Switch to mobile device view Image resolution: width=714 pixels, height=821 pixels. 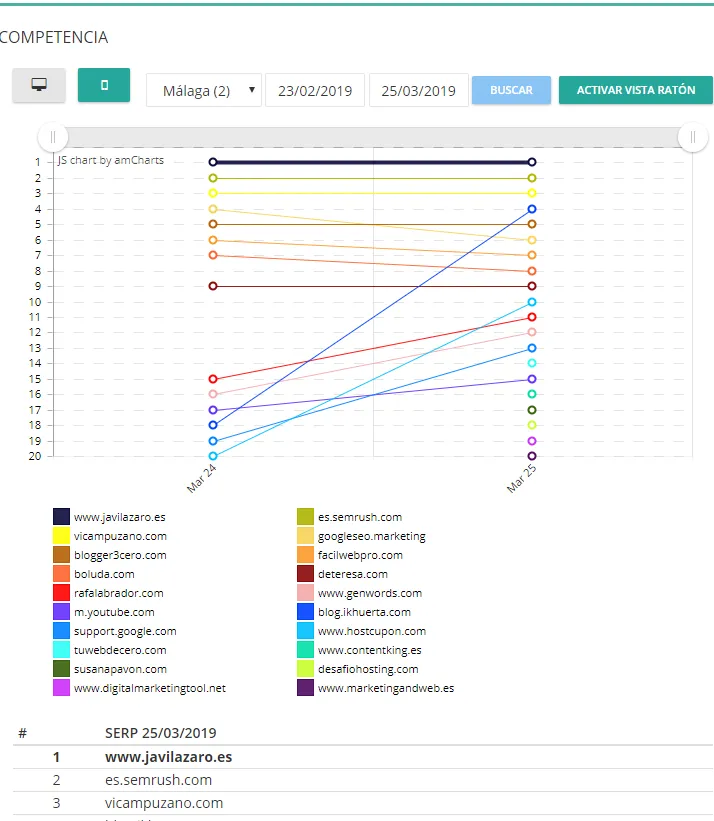(104, 86)
